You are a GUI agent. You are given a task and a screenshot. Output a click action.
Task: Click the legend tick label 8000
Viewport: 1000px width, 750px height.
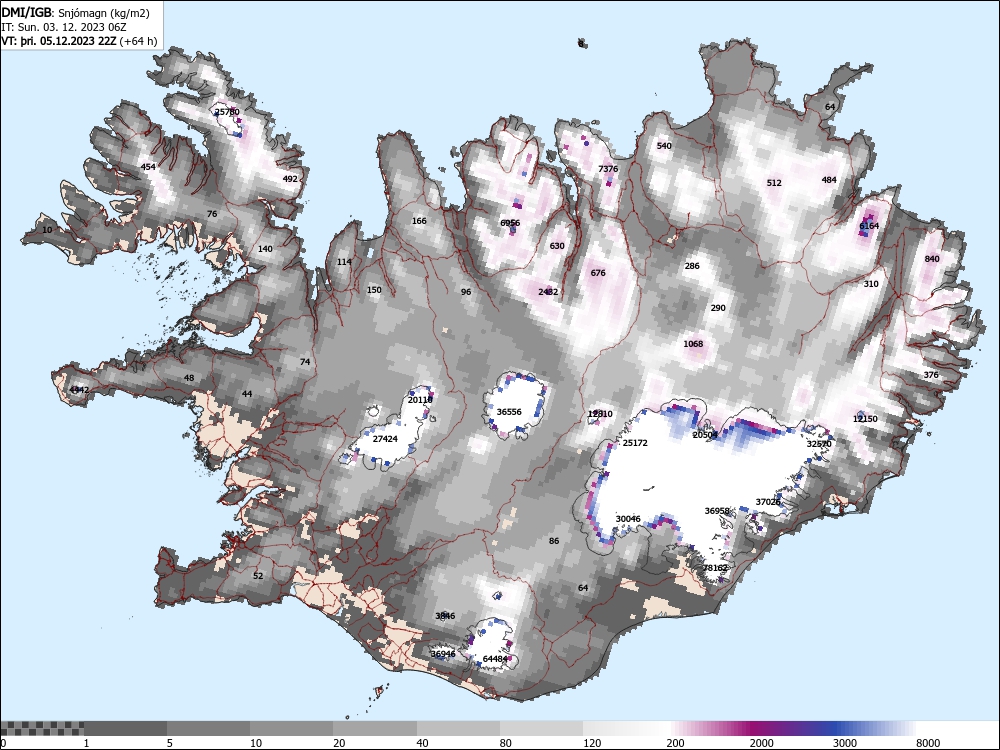(928, 743)
